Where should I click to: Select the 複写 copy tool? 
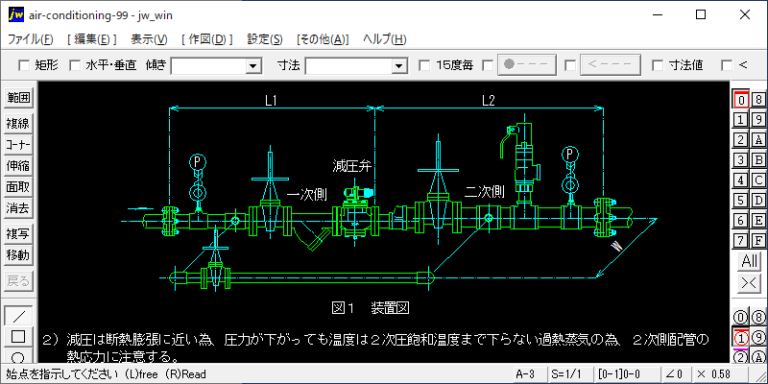[x=18, y=234]
